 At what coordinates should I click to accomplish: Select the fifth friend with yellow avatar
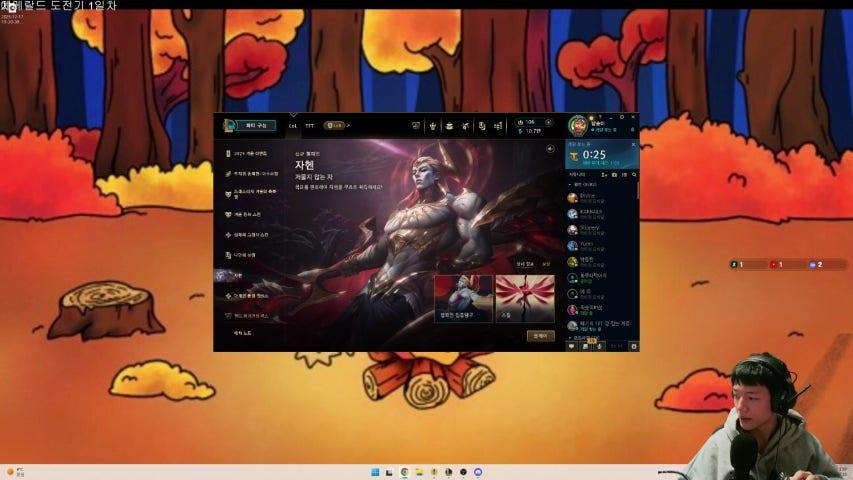click(601, 262)
